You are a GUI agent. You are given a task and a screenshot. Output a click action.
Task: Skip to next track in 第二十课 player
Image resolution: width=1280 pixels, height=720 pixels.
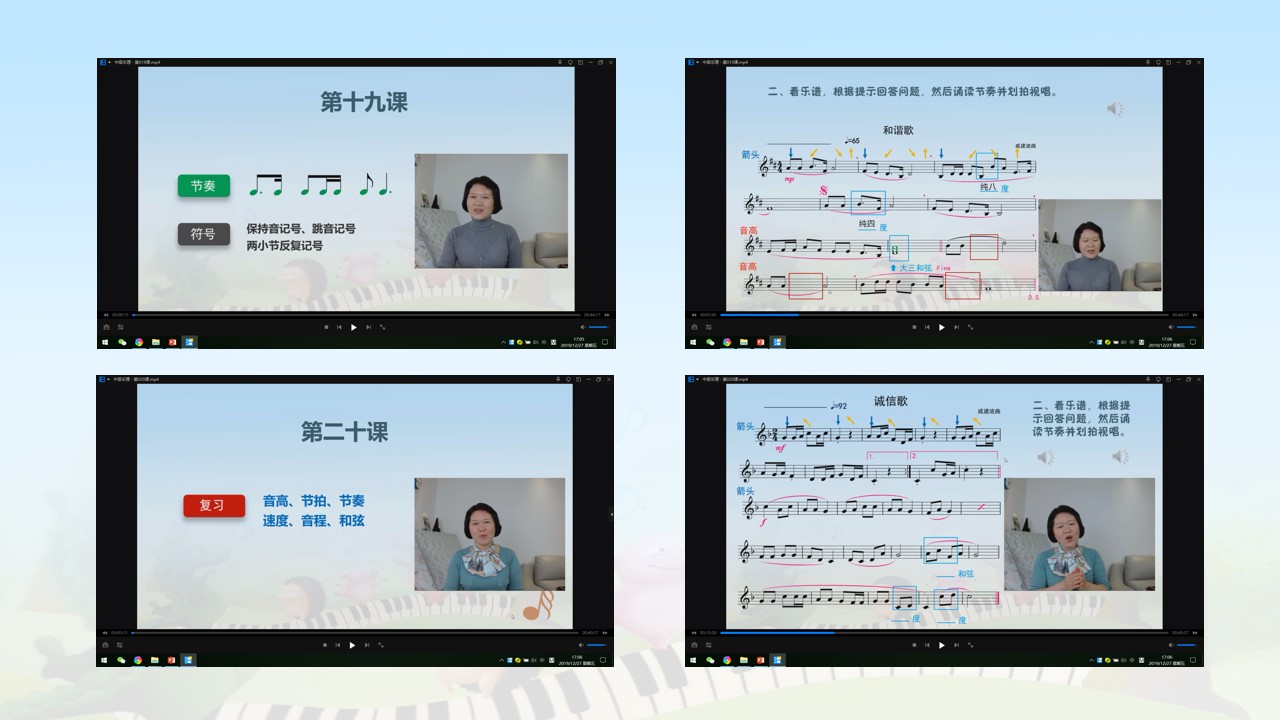coord(368,645)
